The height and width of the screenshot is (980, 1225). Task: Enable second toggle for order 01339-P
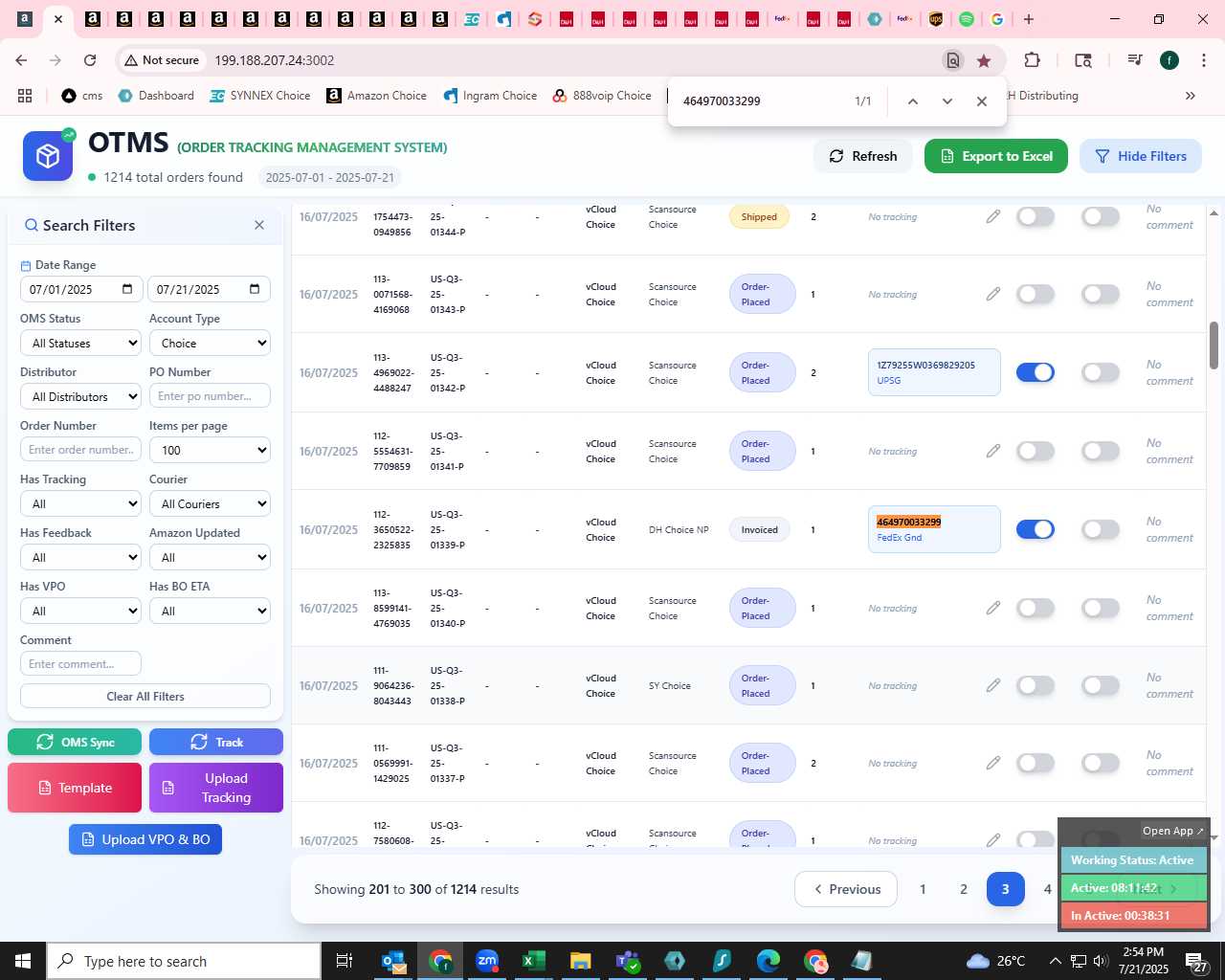[x=1100, y=529]
